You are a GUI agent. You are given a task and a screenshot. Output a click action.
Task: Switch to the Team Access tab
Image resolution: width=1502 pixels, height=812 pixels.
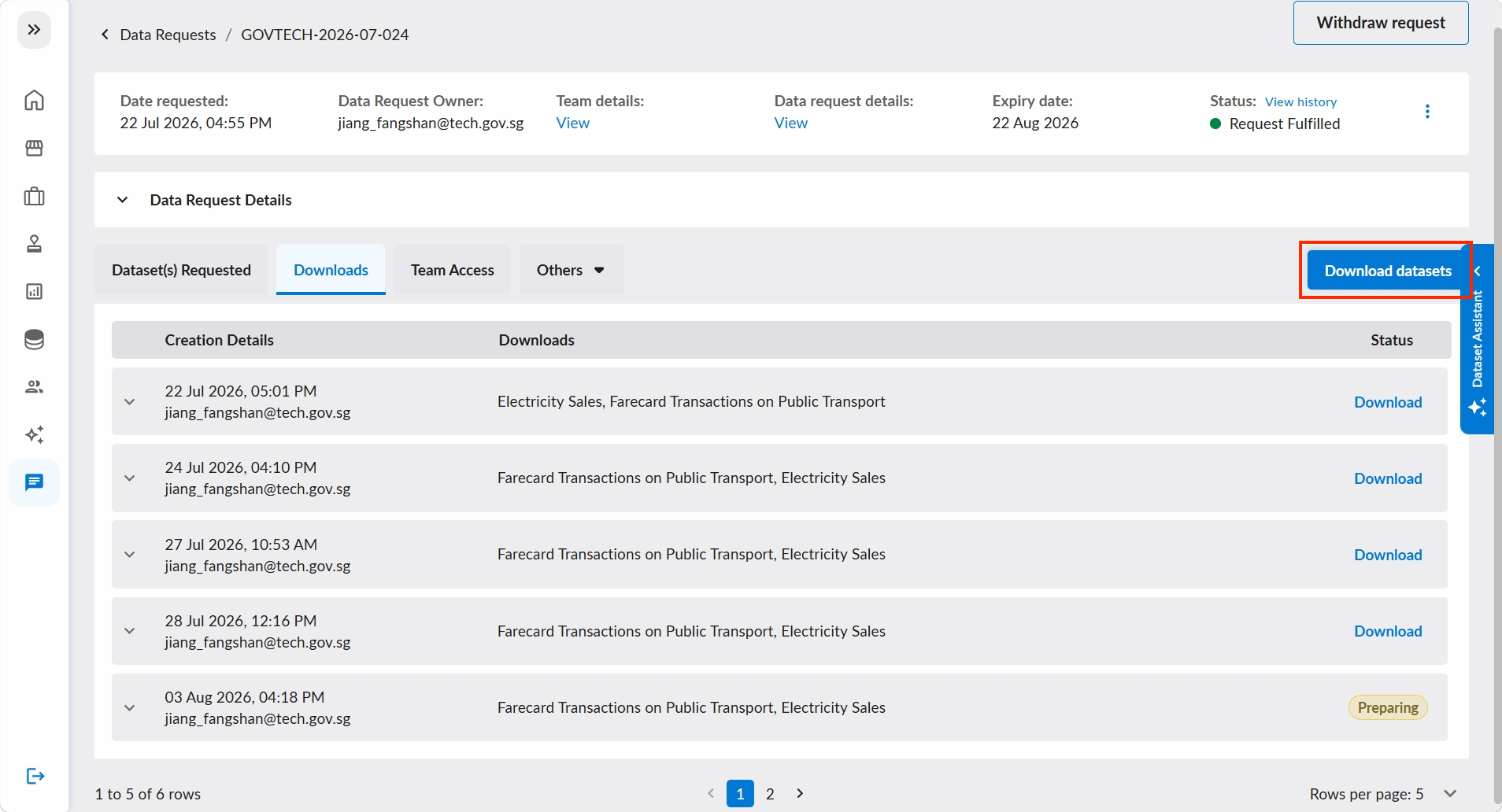[453, 270]
